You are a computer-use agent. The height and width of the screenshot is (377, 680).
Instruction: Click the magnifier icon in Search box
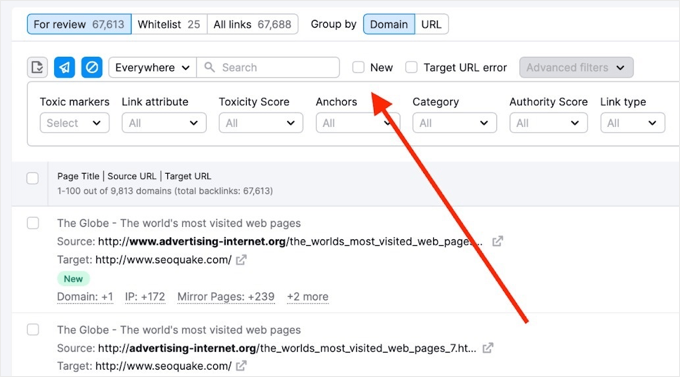point(209,67)
